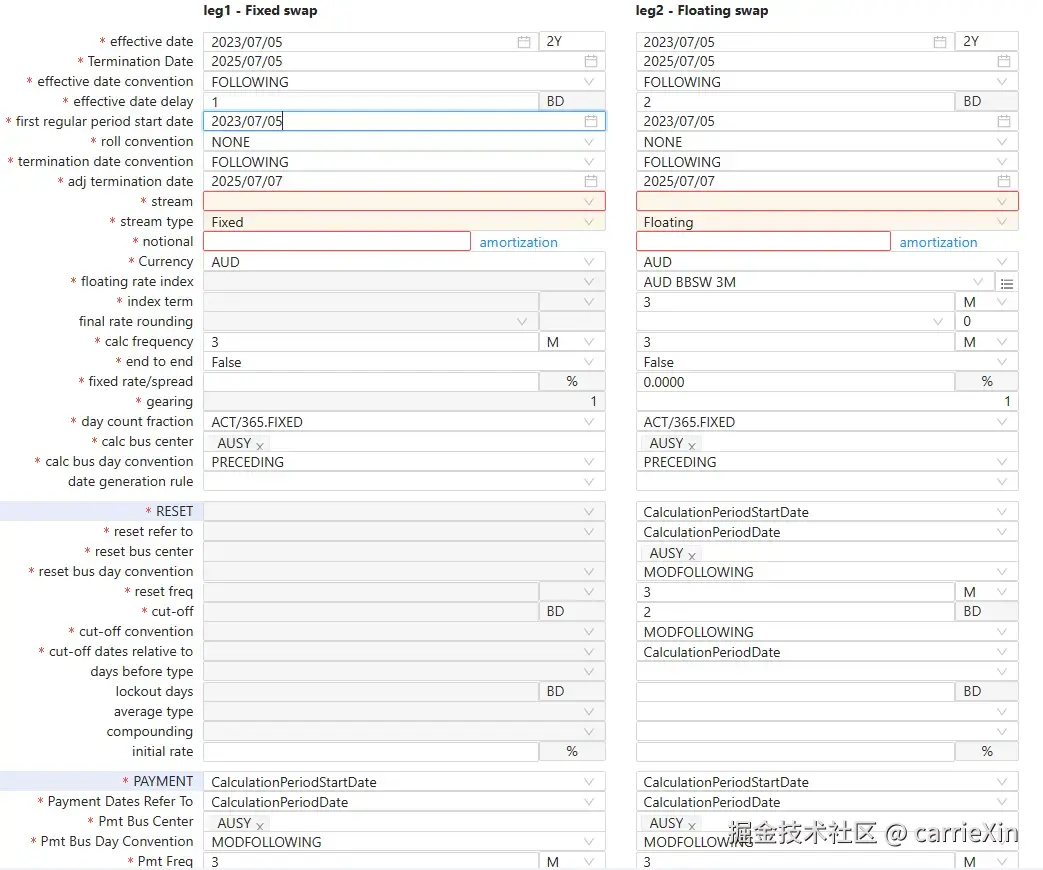Click the leg1 amortization link
The image size is (1043, 870).
[x=518, y=242]
